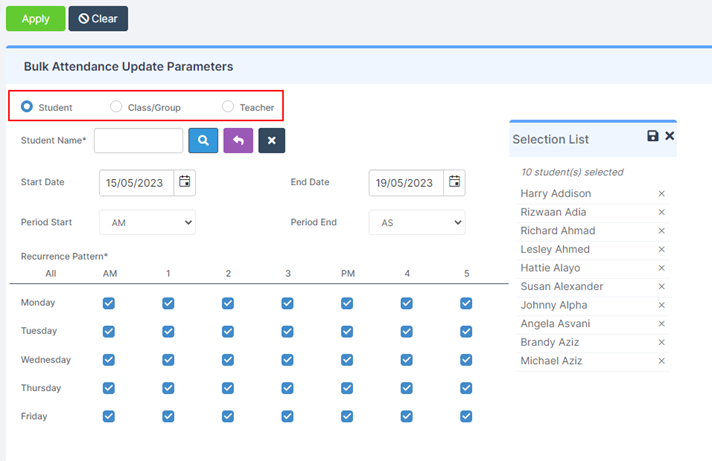Toggle Friday period 5 checkbox
The image size is (712, 461).
point(466,416)
